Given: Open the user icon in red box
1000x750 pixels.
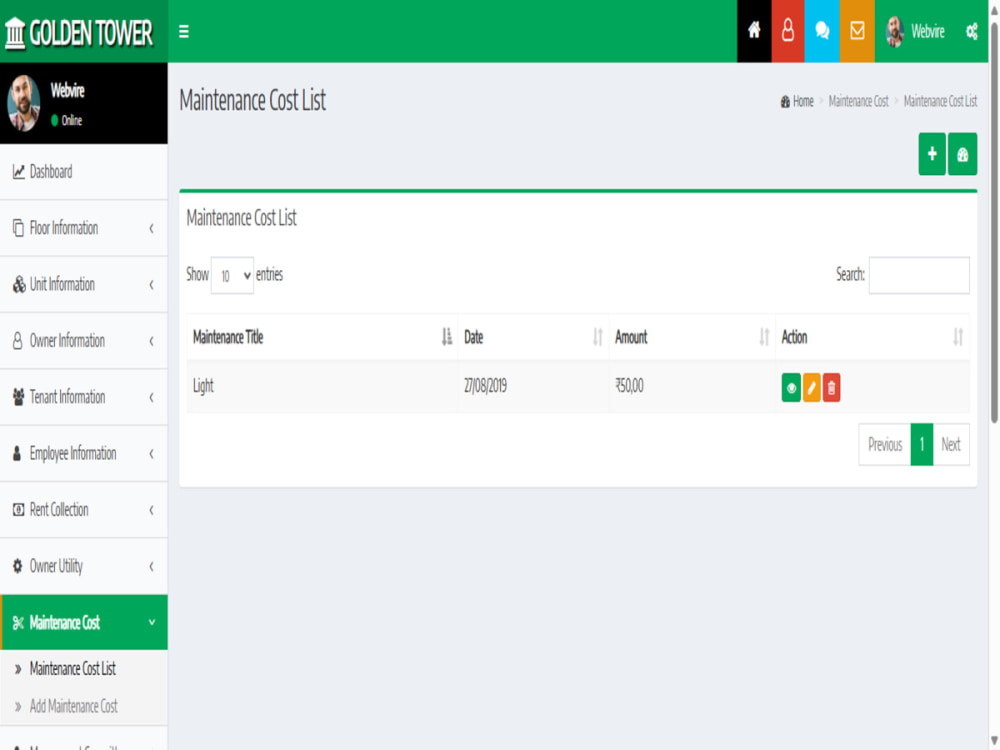Looking at the screenshot, I should point(788,31).
